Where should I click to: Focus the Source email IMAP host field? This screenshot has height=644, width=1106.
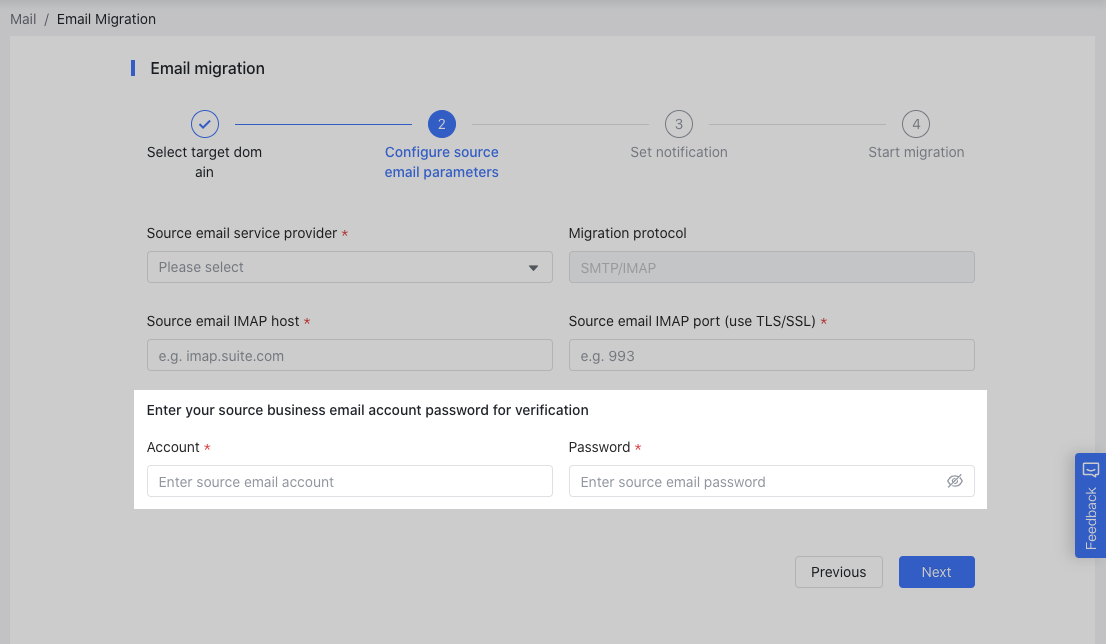pos(349,355)
